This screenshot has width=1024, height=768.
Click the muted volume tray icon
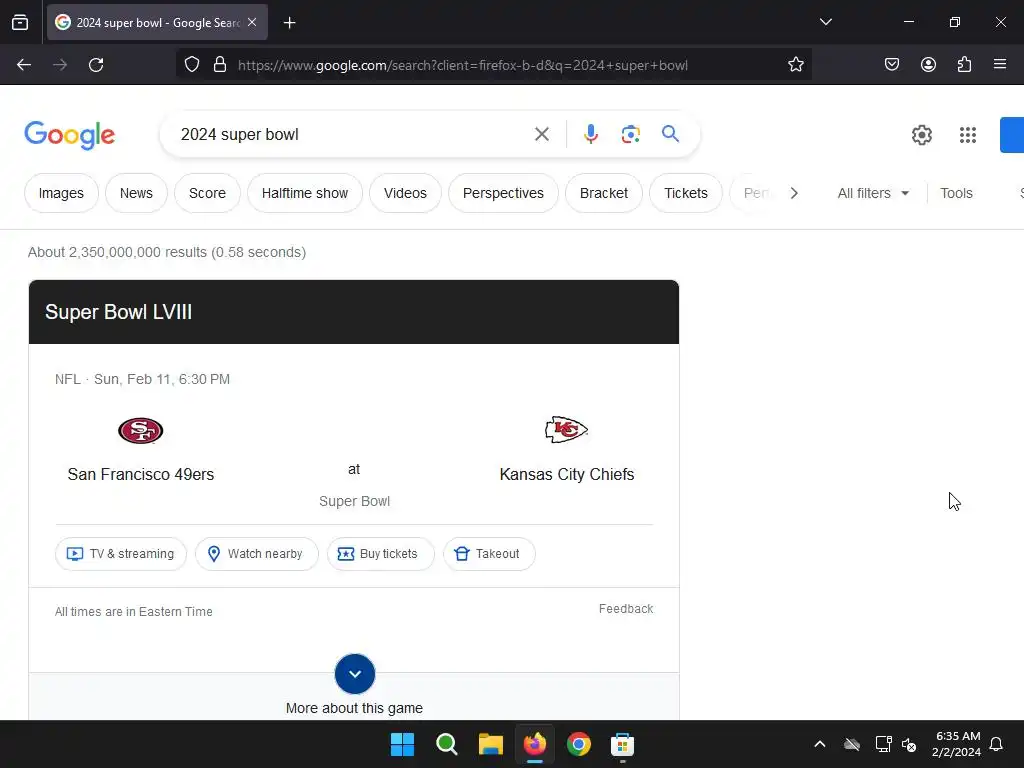click(x=908, y=744)
